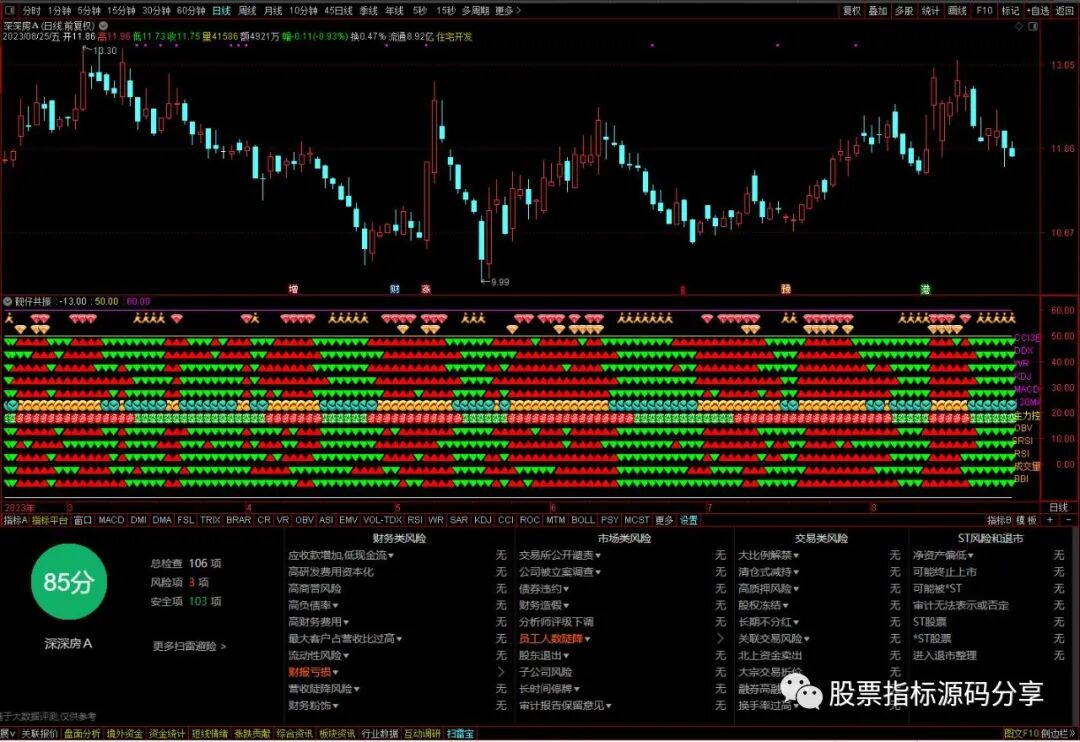Click the 图文F10 button at bottom right

(1021, 734)
